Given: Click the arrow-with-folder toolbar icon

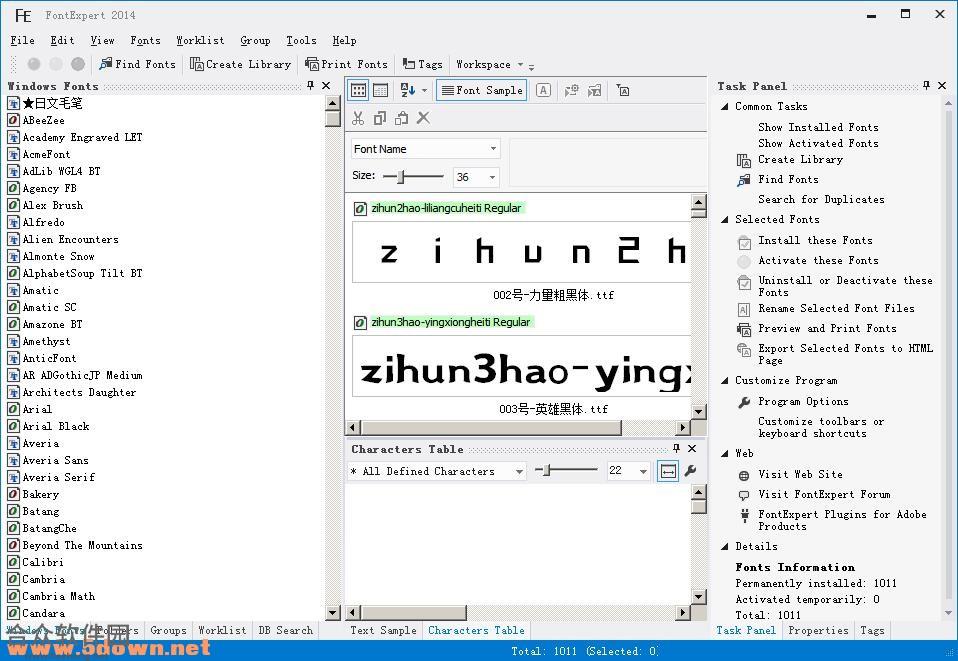Looking at the screenshot, I should pyautogui.click(x=594, y=90).
